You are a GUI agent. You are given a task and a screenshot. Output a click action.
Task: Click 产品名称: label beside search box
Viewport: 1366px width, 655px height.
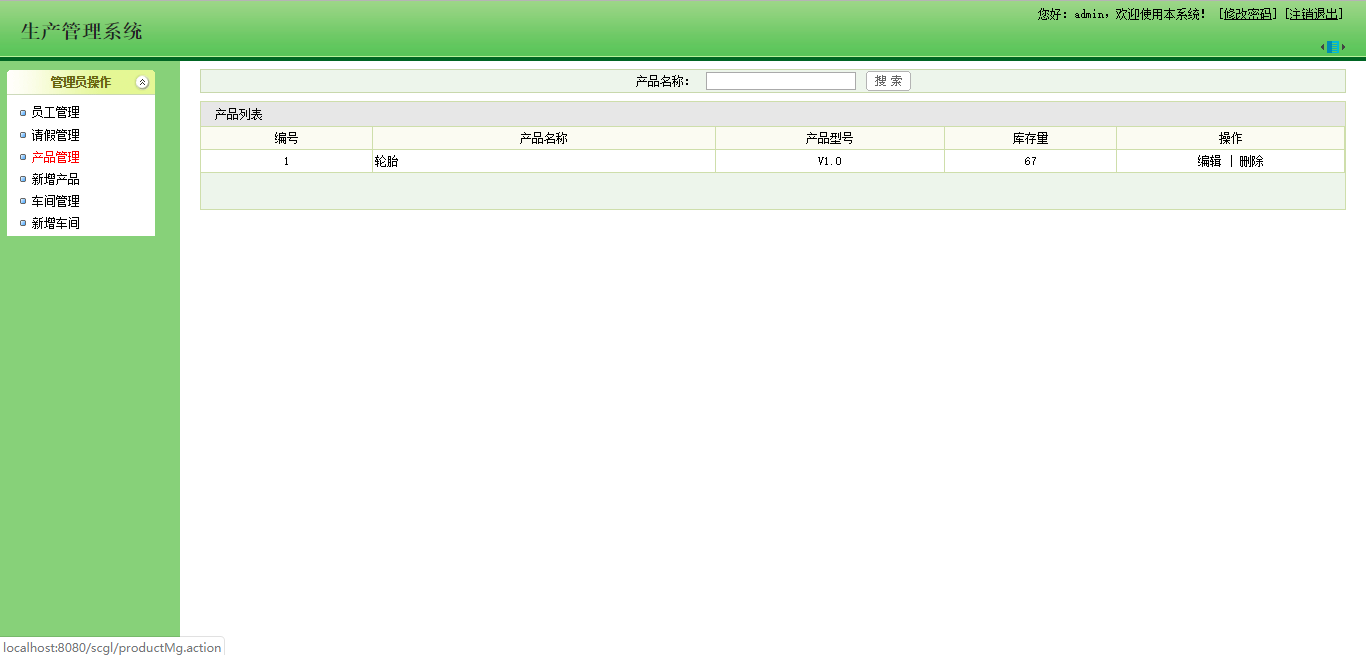point(663,81)
